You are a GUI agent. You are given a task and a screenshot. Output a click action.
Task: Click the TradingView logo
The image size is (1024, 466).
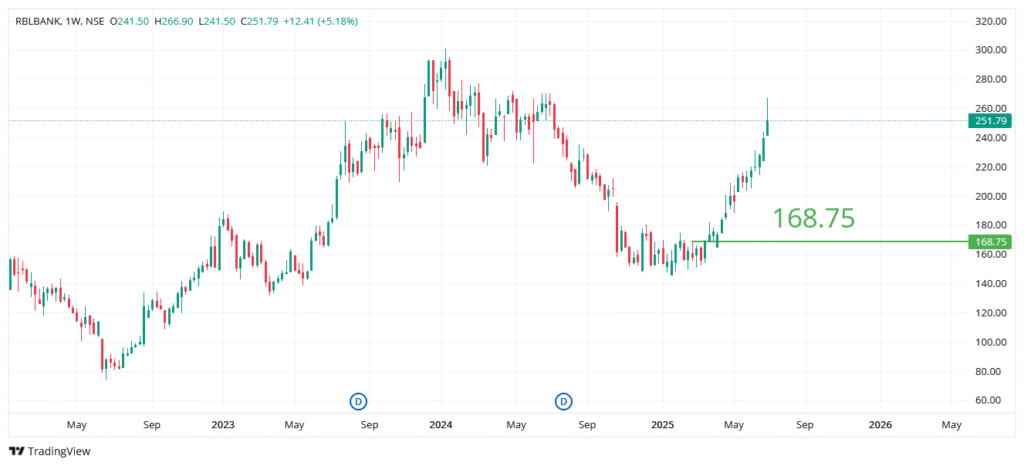[x=49, y=451]
